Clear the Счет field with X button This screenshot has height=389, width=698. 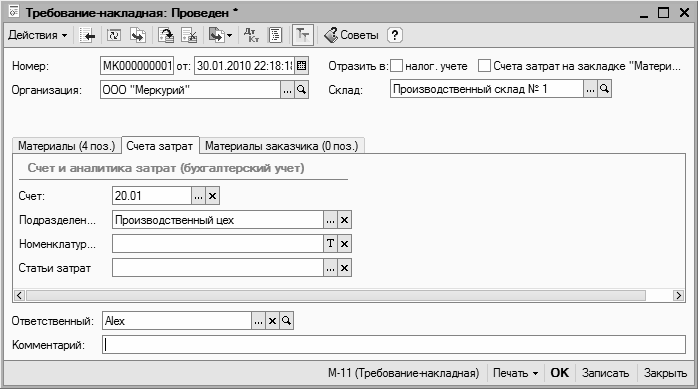coord(212,196)
